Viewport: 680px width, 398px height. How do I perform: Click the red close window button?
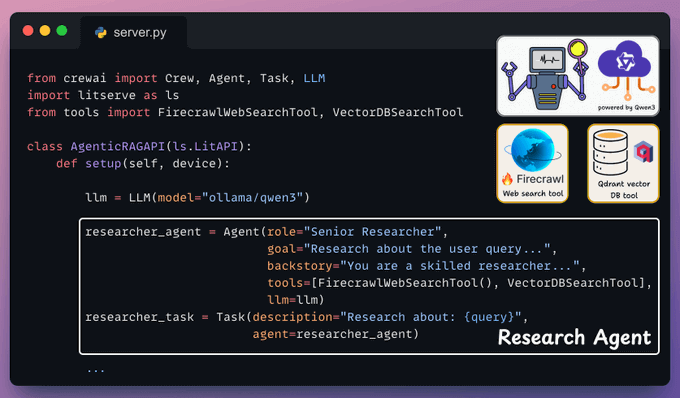pos(28,31)
